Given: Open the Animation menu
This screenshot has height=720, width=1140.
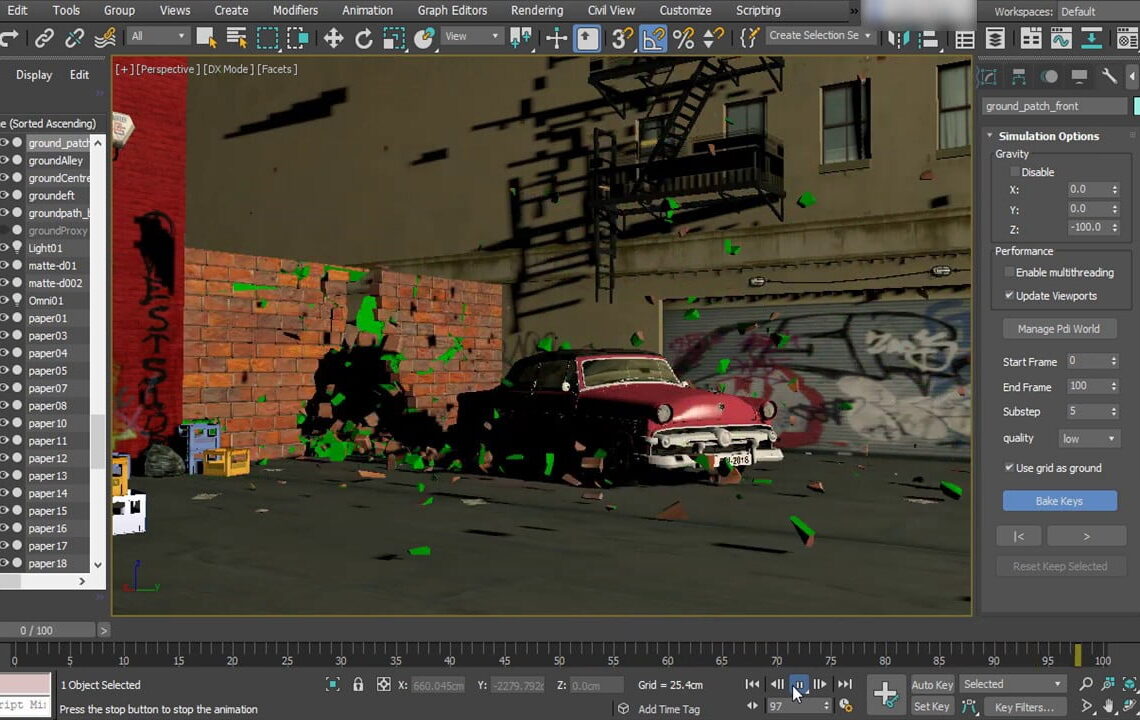Looking at the screenshot, I should [367, 10].
